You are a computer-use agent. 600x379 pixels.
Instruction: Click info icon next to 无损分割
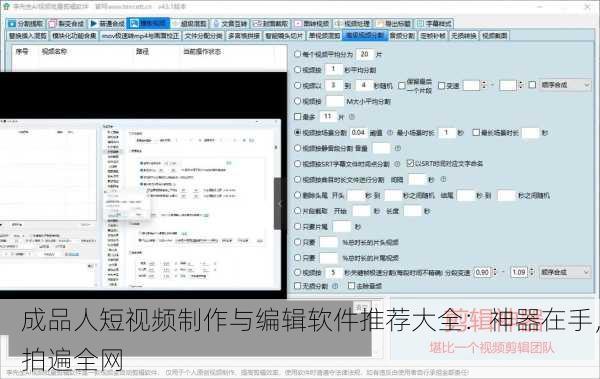tap(335, 286)
